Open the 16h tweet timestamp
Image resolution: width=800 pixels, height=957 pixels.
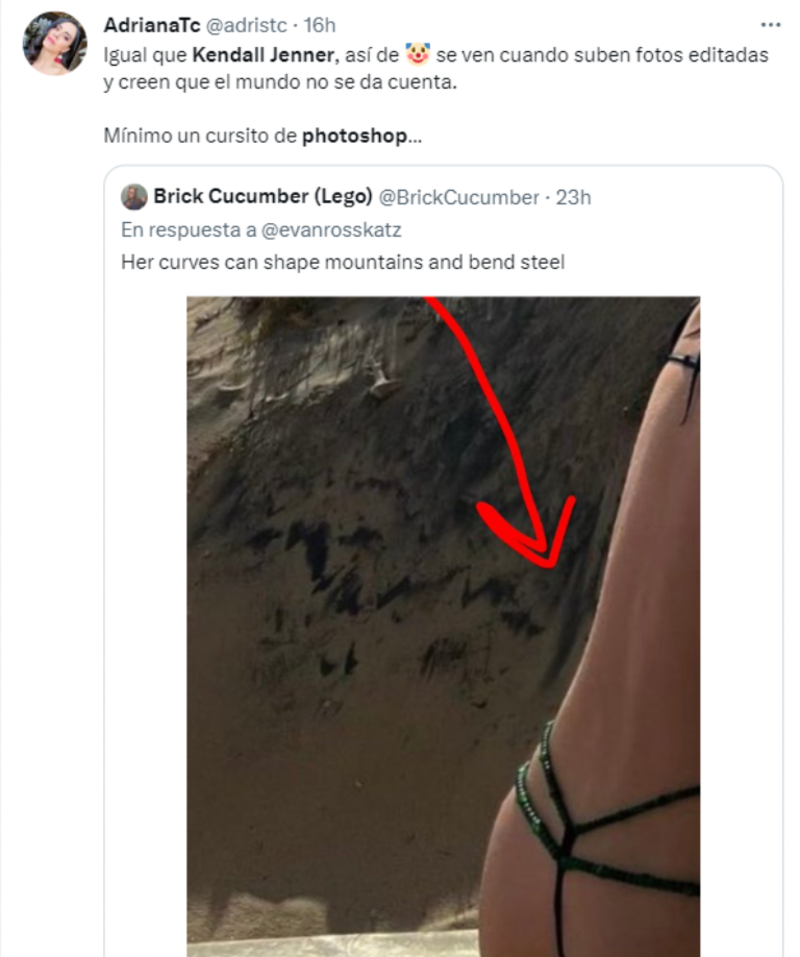pos(318,24)
